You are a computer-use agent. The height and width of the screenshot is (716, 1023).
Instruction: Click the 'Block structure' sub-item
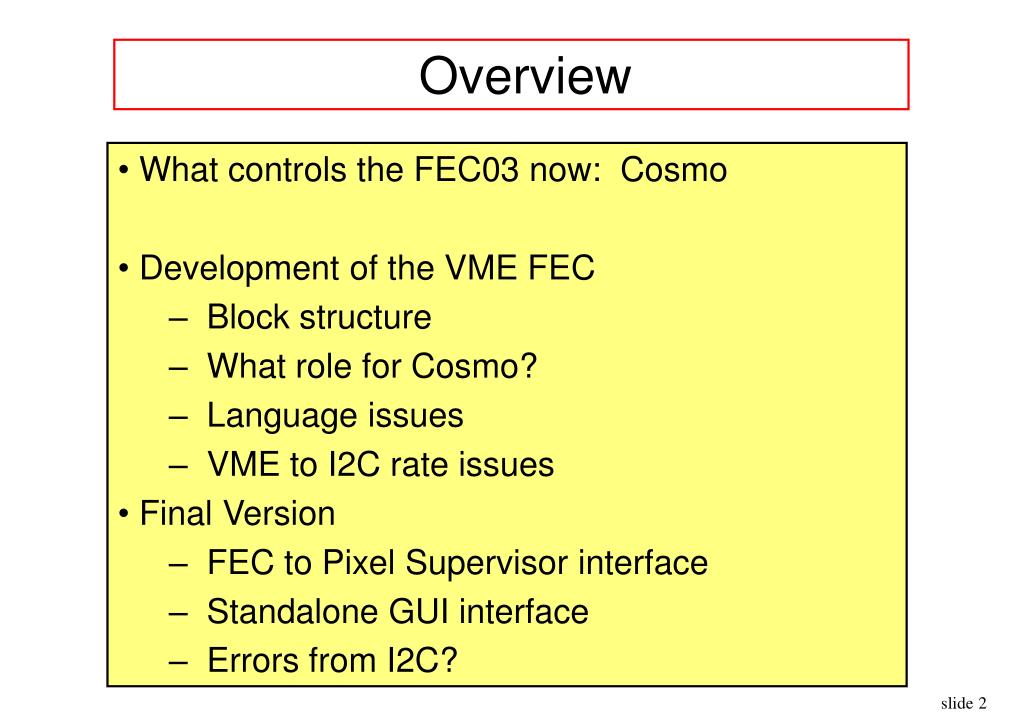click(319, 317)
